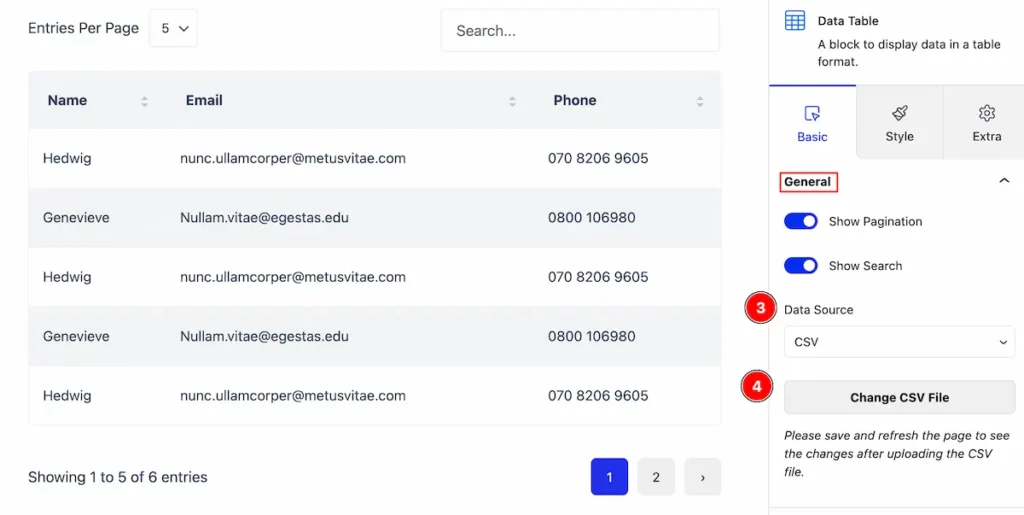
Task: Open Entries Per Page dropdown
Action: [173, 28]
